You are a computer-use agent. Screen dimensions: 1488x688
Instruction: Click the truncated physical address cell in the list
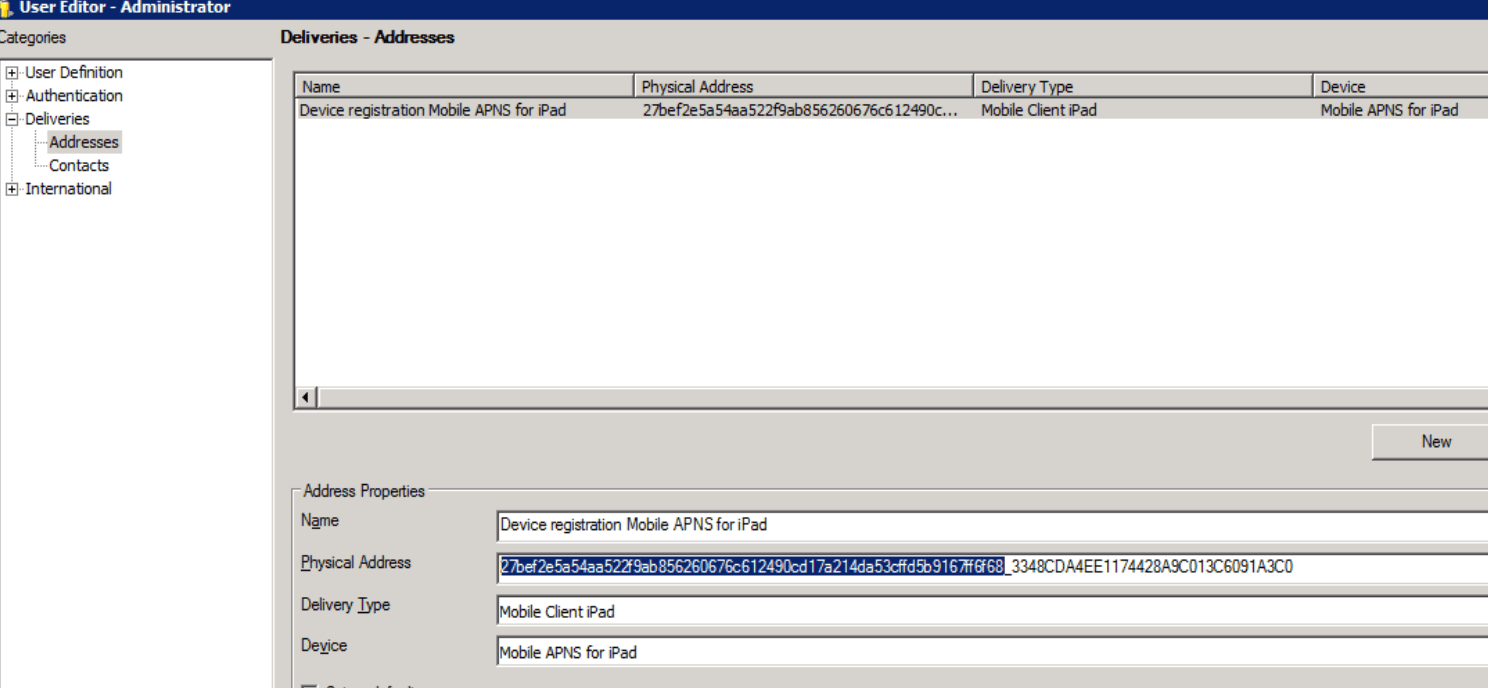point(800,110)
